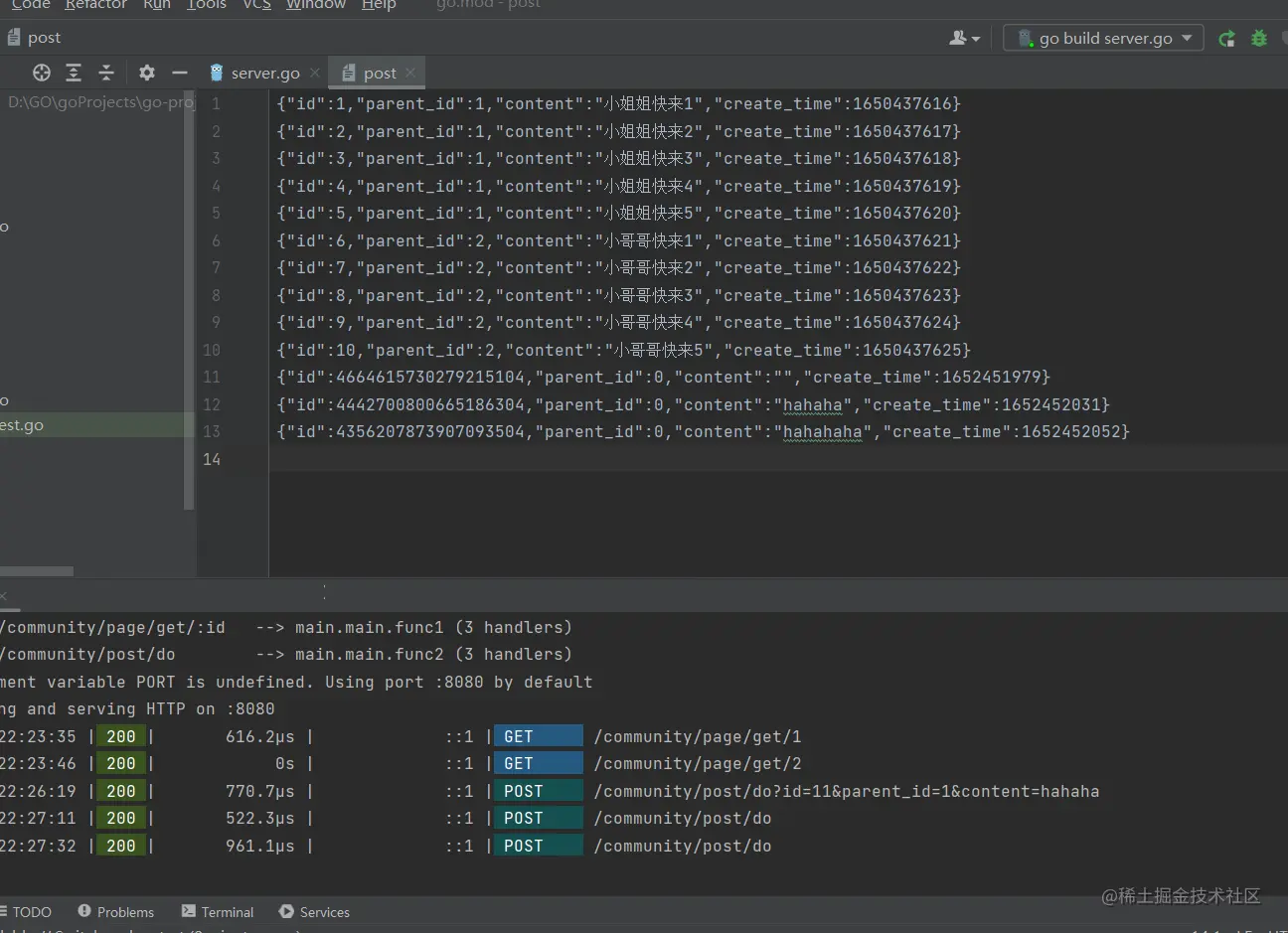
Task: Click the POST log URL with content=hahaha
Action: (847, 791)
